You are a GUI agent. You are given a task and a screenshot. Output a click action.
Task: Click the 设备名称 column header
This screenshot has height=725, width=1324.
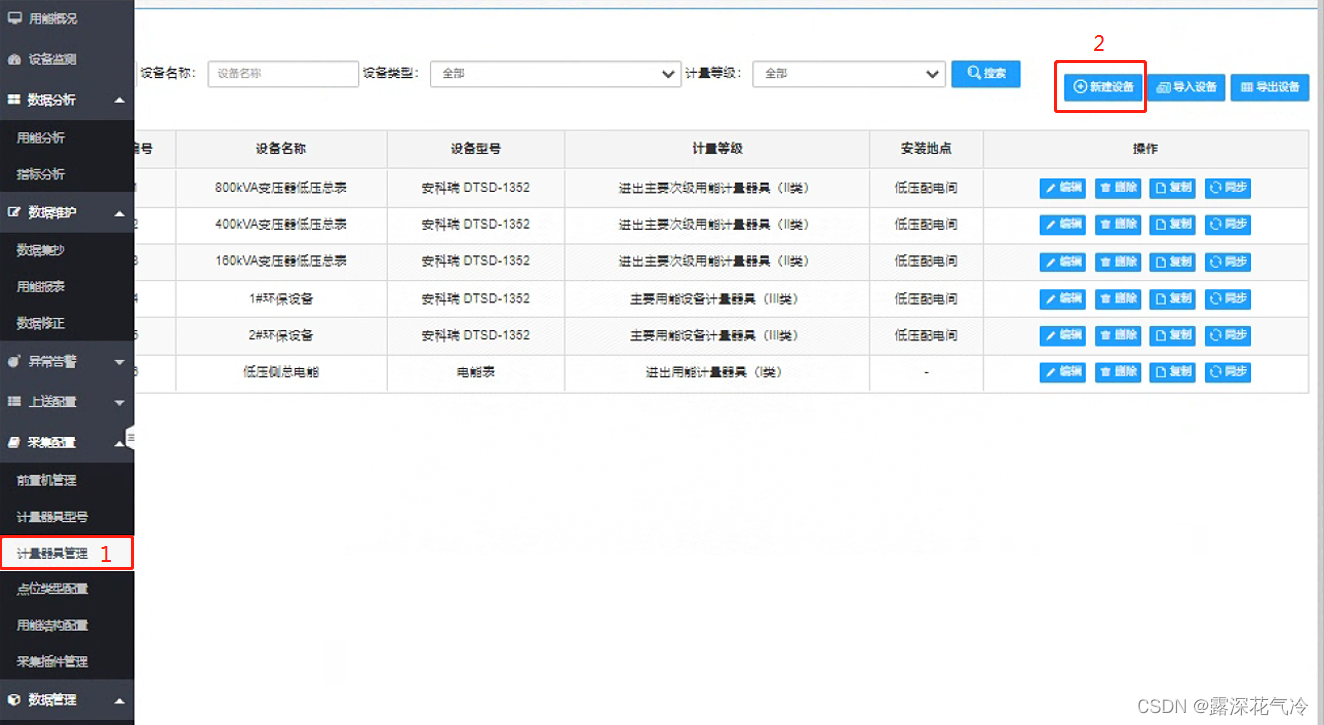tap(281, 149)
